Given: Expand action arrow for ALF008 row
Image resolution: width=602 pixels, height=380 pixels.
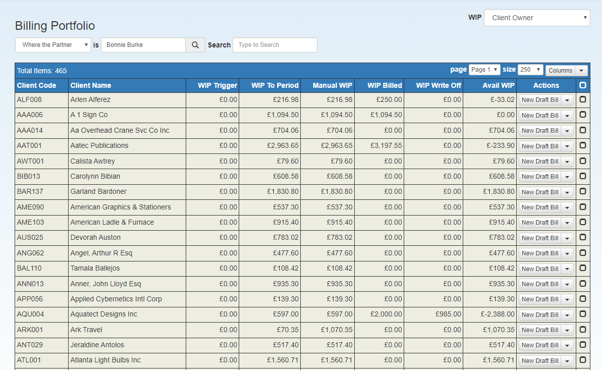Looking at the screenshot, I should (567, 100).
